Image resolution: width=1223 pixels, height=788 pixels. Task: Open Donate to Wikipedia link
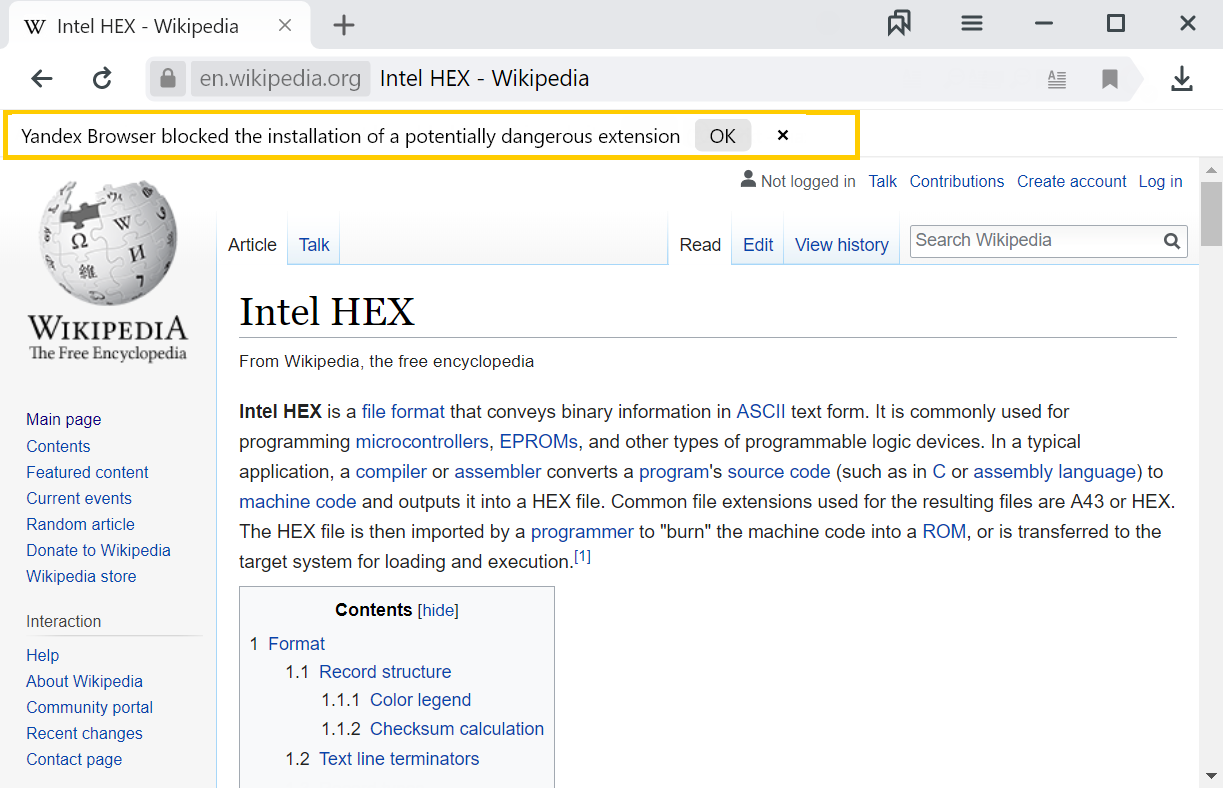98,551
